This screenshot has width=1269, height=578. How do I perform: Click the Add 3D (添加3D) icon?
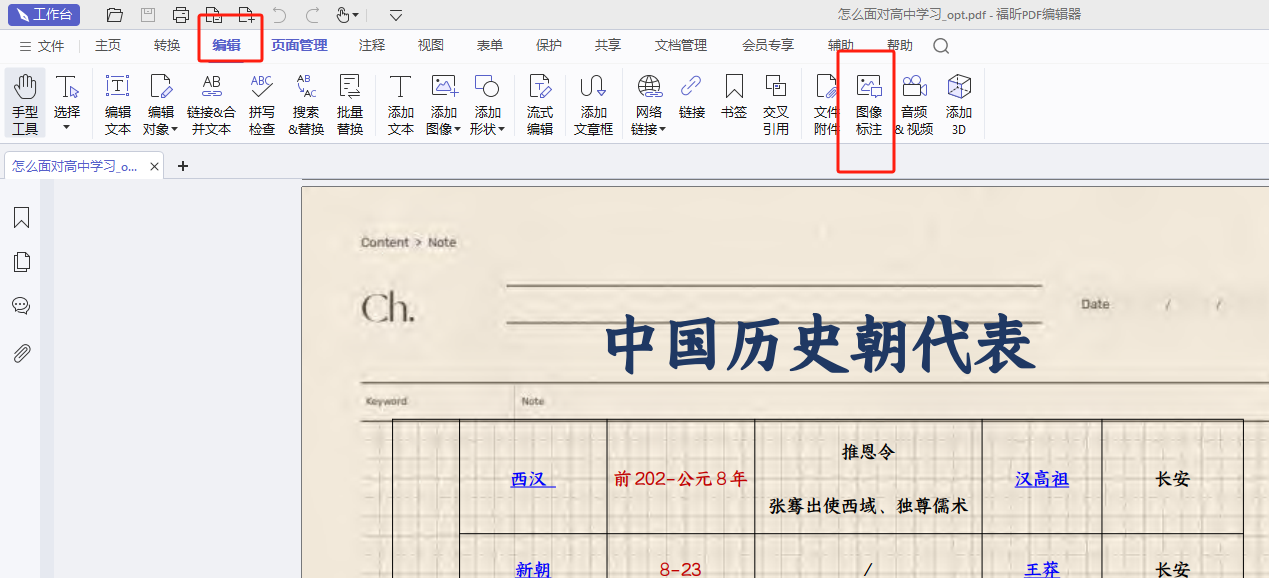coord(959,103)
